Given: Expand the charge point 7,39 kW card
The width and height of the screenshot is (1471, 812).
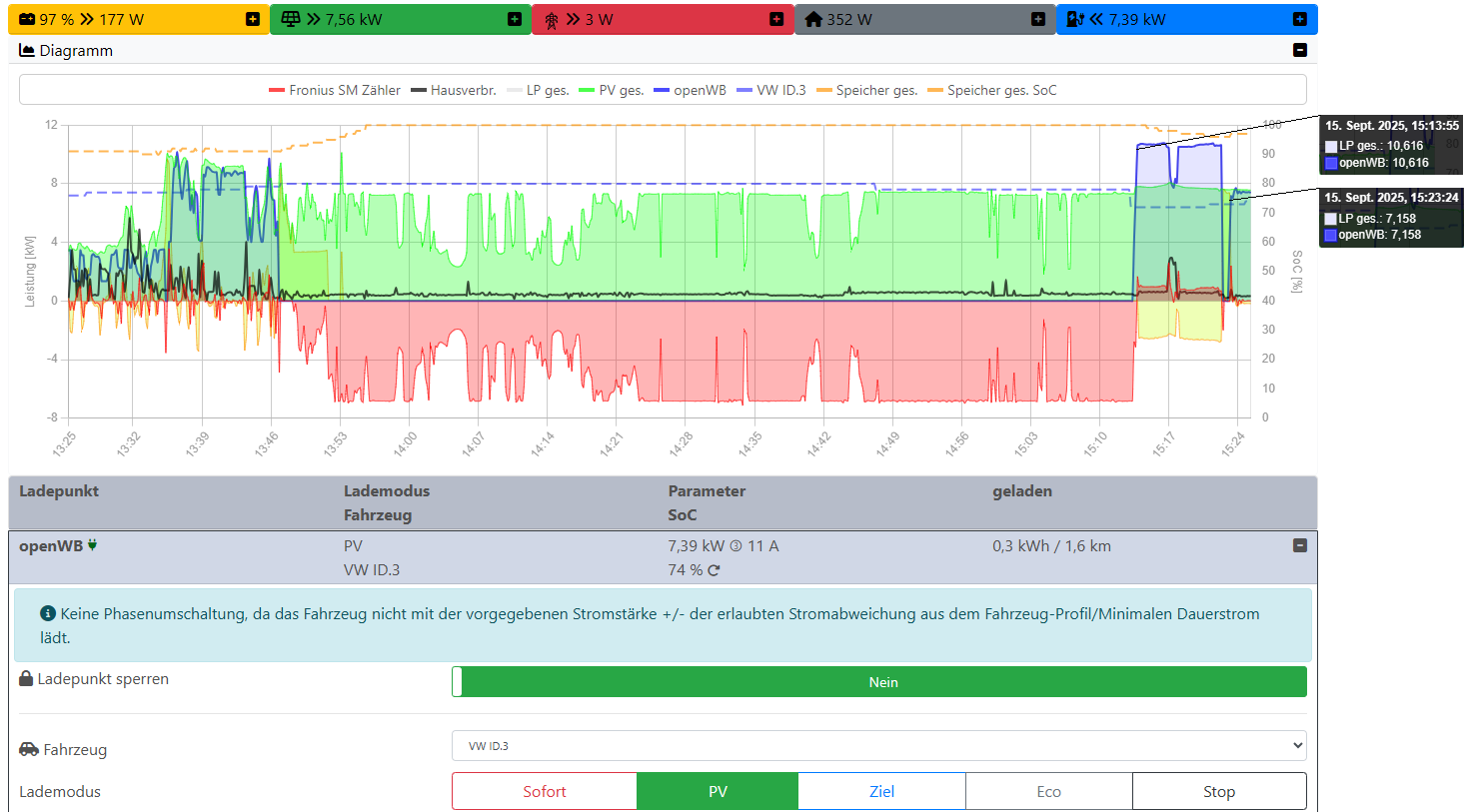Looking at the screenshot, I should [1300, 19].
